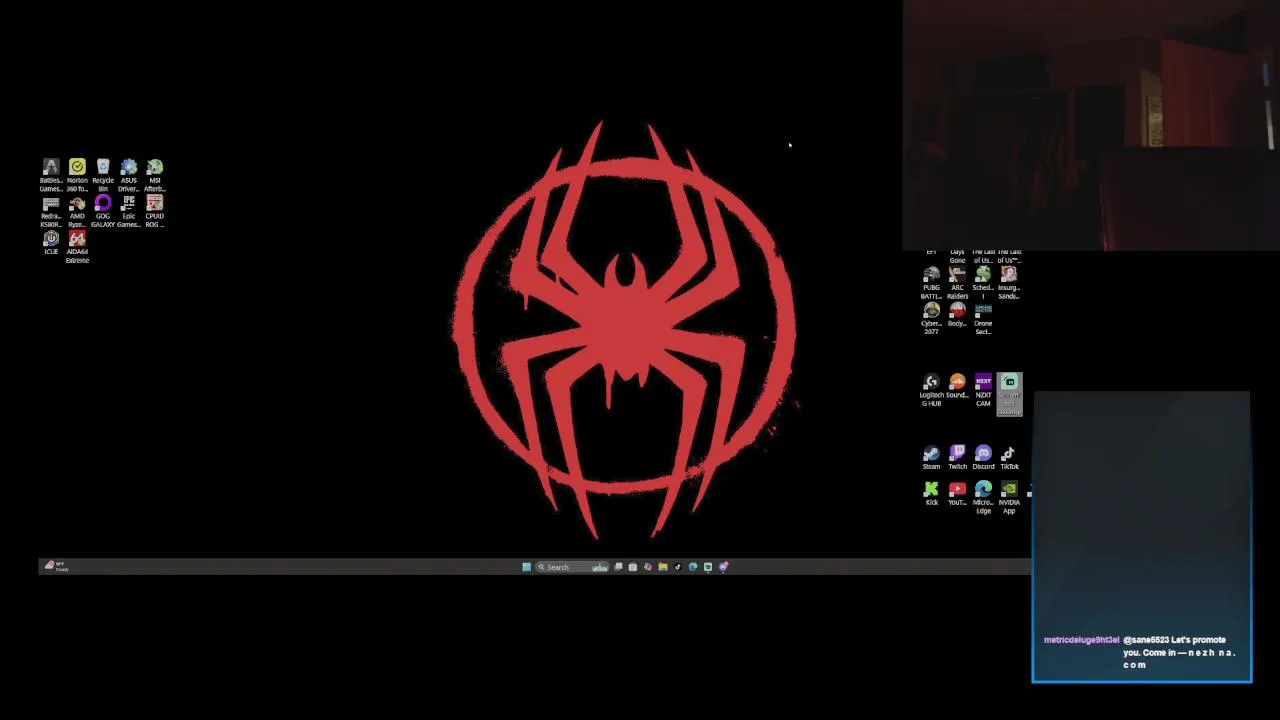The image size is (1280, 720).
Task: Launch iCUE from the desktop
Action: (x=51, y=243)
